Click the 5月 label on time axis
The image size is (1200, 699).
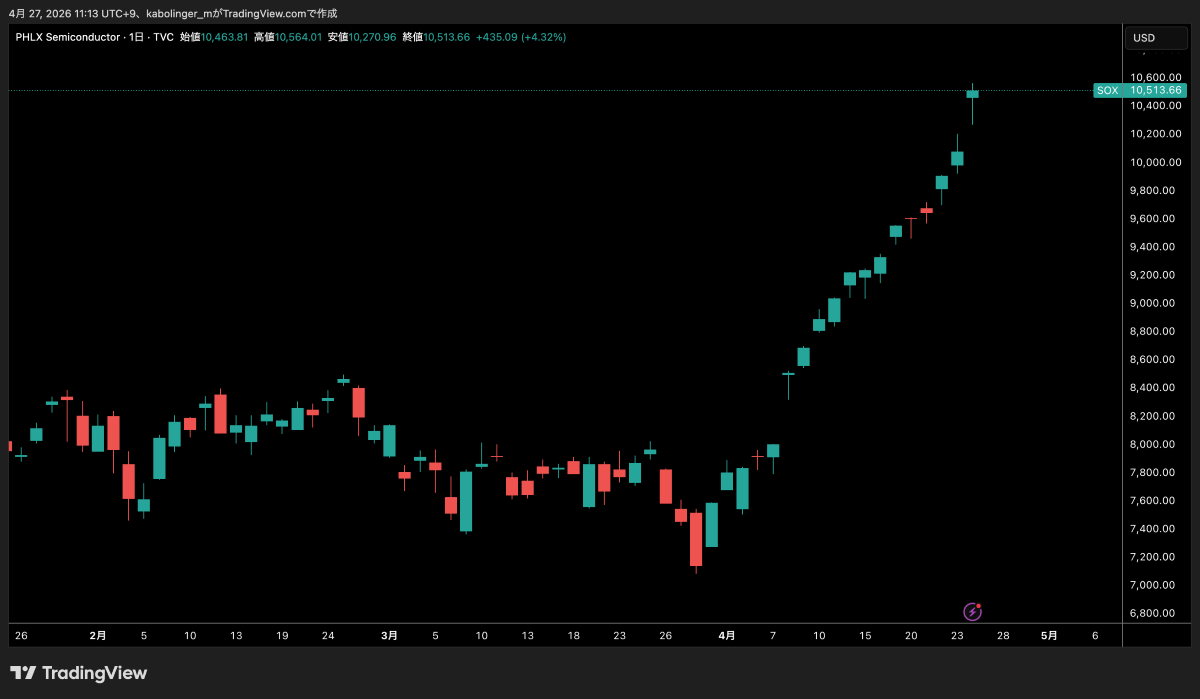click(x=1049, y=635)
